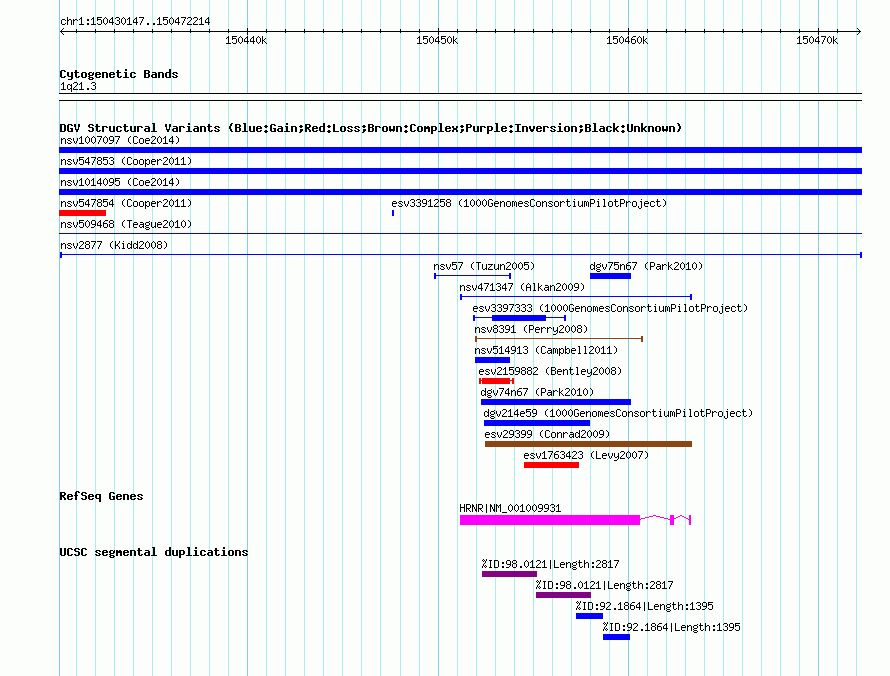Click the RefSeq Genes track title
Viewport: 890px width, 676px height.
(x=101, y=496)
